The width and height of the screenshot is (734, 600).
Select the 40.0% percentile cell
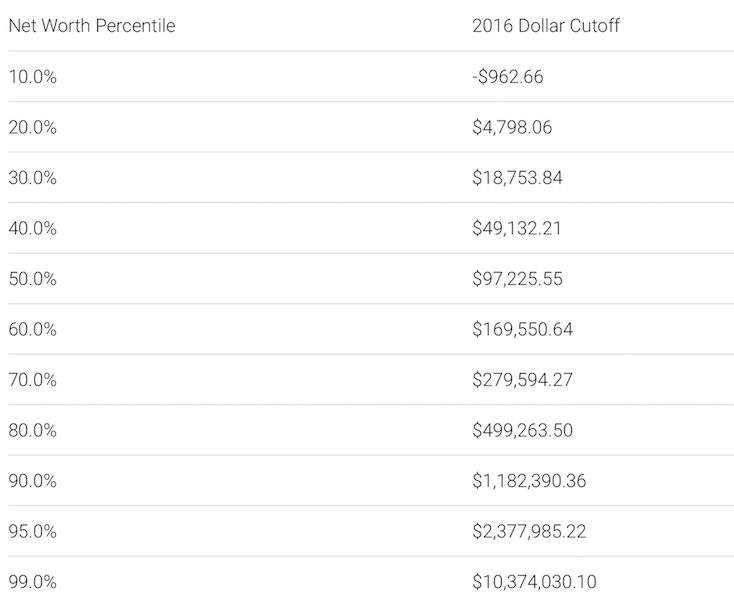click(32, 228)
